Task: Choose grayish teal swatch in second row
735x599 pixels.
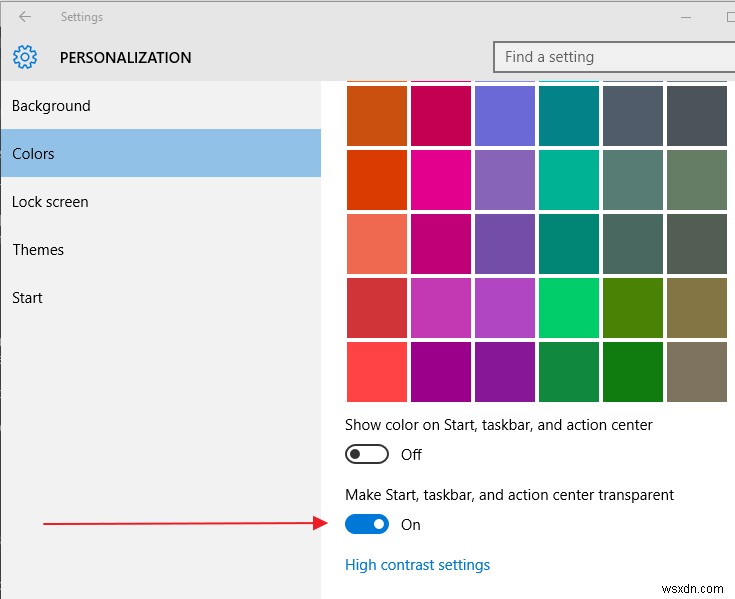Action: click(633, 180)
